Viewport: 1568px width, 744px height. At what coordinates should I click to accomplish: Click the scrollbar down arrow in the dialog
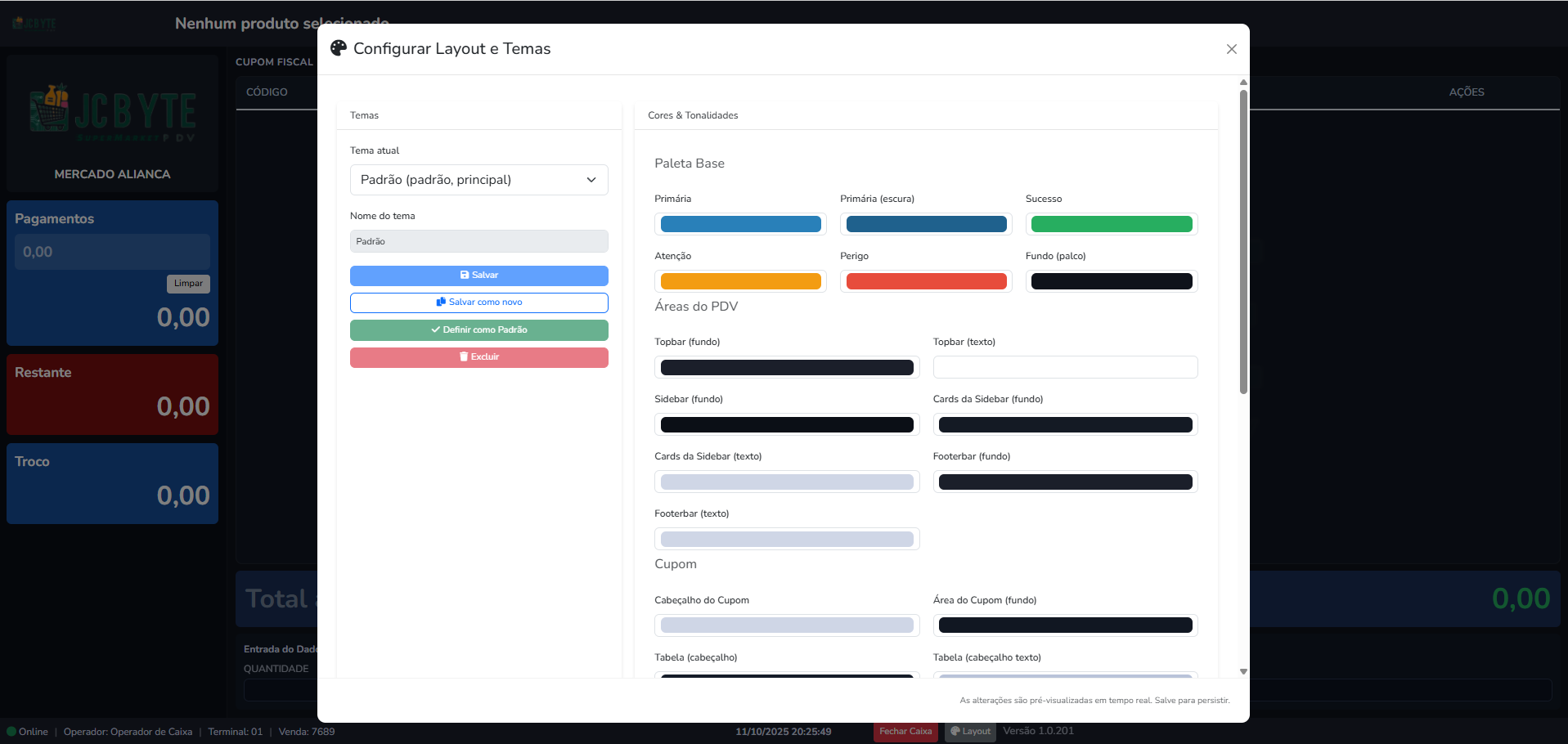pyautogui.click(x=1243, y=671)
